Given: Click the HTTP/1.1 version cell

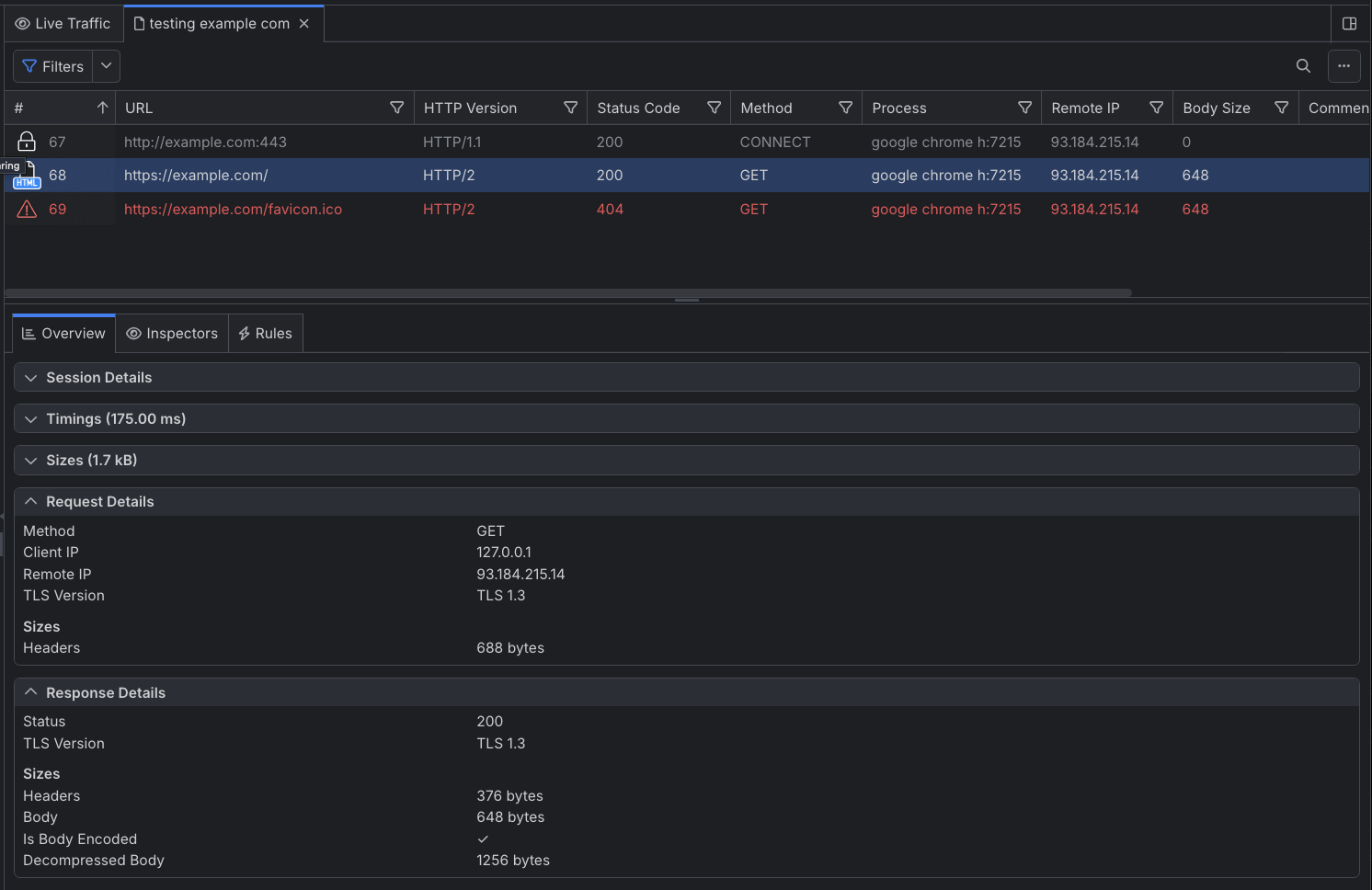Looking at the screenshot, I should pyautogui.click(x=452, y=142).
